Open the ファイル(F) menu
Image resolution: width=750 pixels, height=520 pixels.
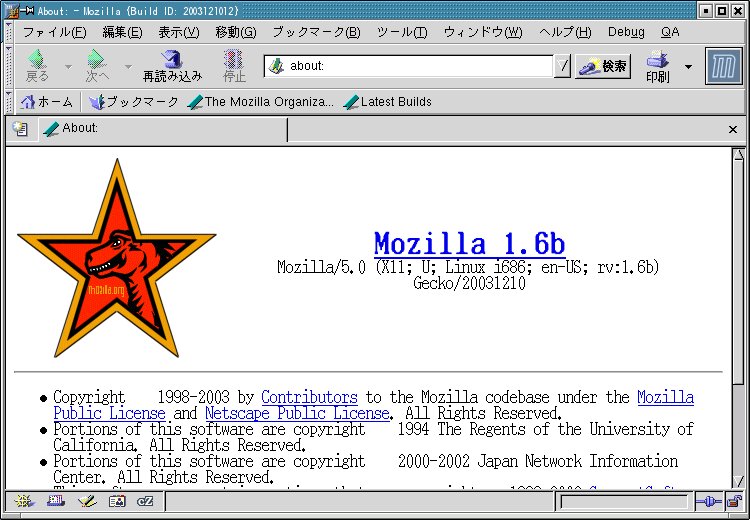pos(55,33)
